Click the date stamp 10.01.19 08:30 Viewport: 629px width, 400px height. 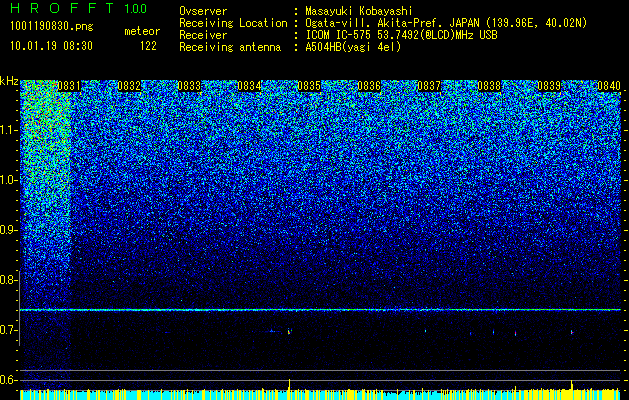coord(51,46)
